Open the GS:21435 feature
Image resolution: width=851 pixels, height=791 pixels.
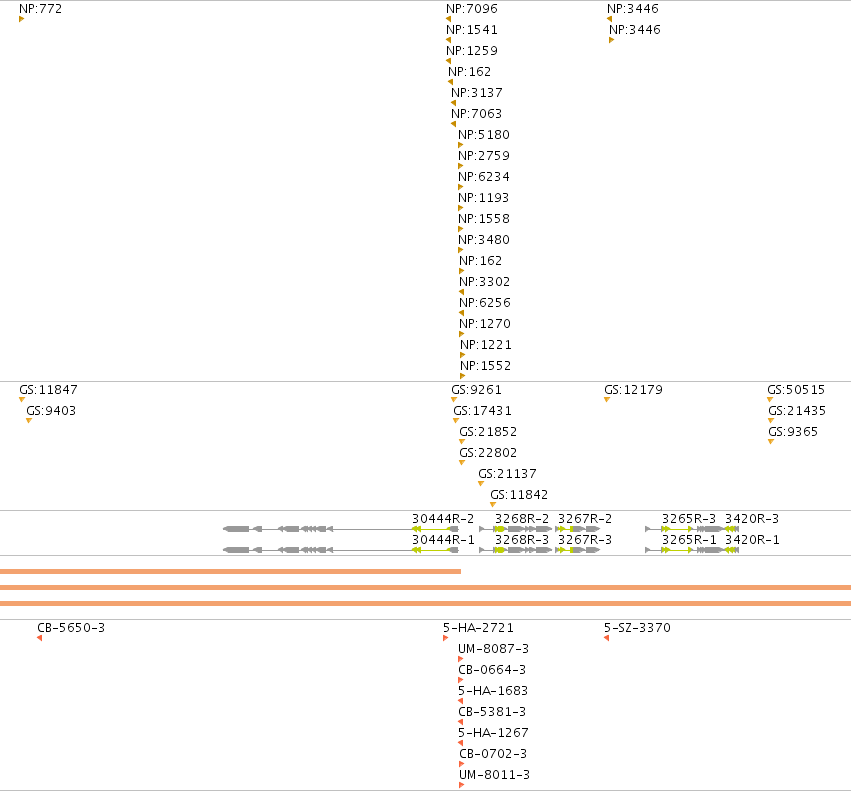(797, 411)
